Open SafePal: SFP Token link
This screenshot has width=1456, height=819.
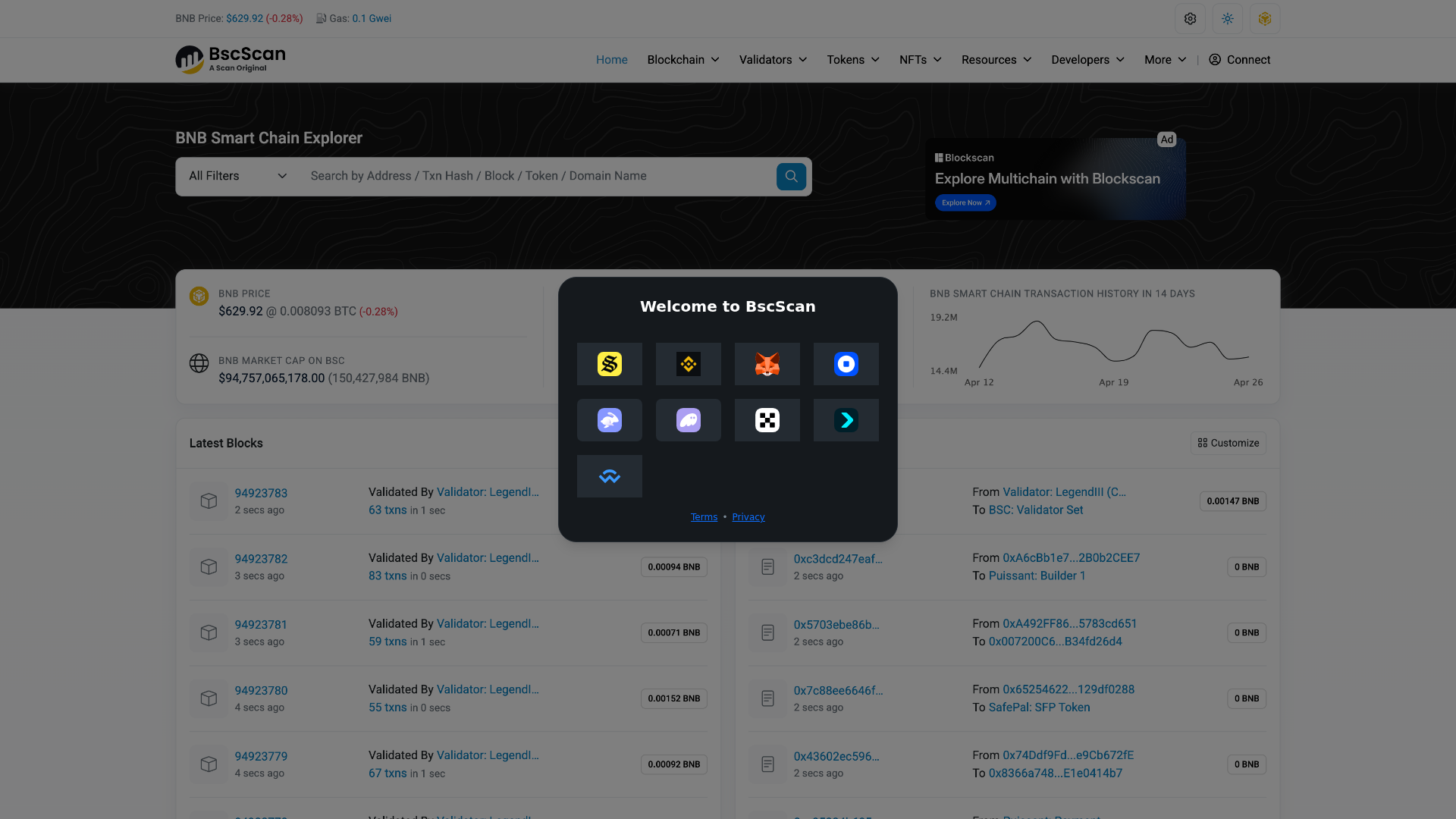(x=1039, y=708)
